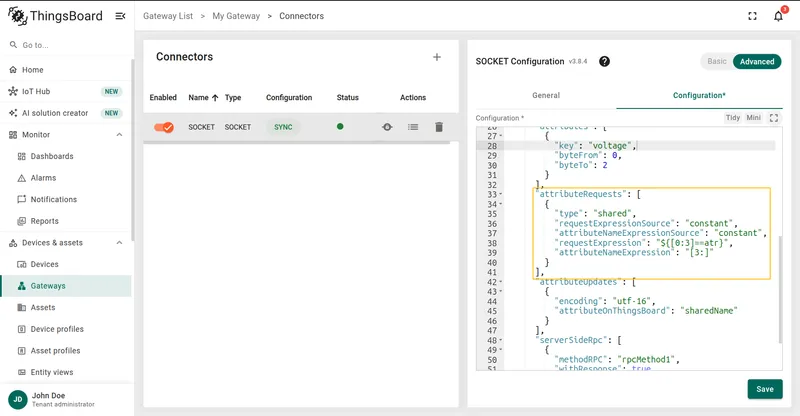Go to My Gateway breadcrumb
The height and width of the screenshot is (416, 800).
[x=236, y=16]
